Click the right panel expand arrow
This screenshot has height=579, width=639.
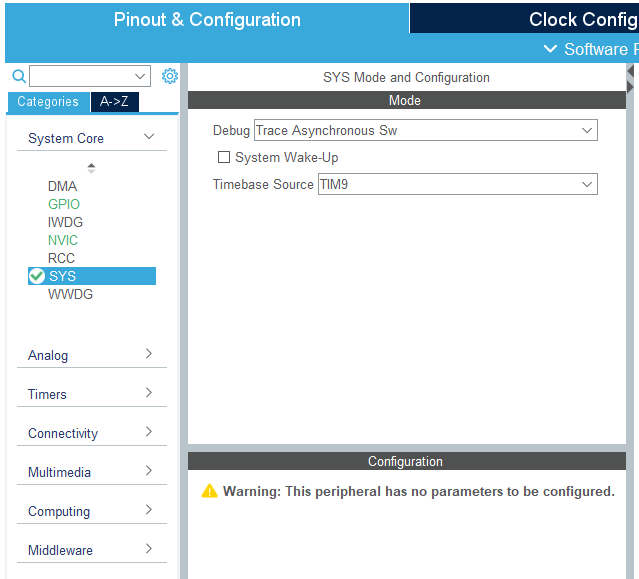630,87
